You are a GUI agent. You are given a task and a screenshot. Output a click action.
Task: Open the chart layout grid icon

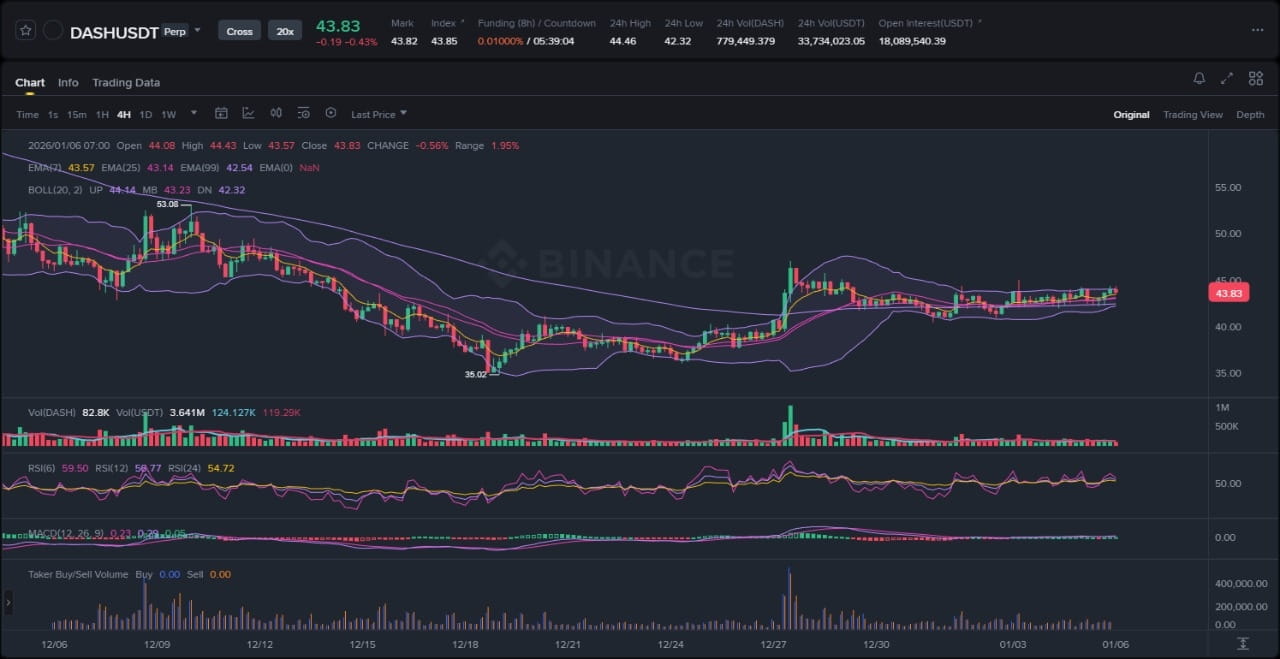1256,78
